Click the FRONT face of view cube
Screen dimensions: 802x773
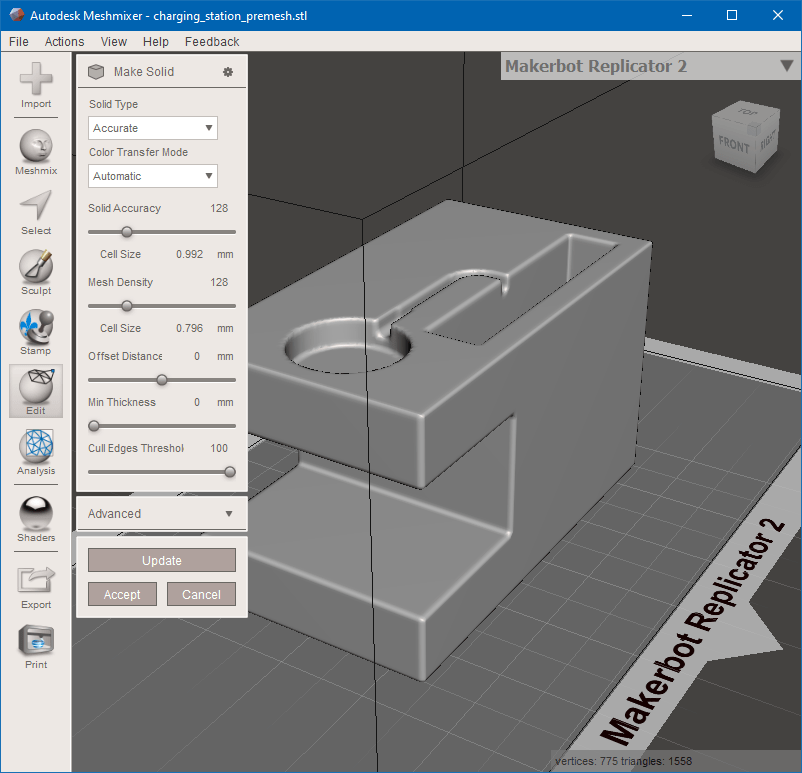pyautogui.click(x=733, y=144)
